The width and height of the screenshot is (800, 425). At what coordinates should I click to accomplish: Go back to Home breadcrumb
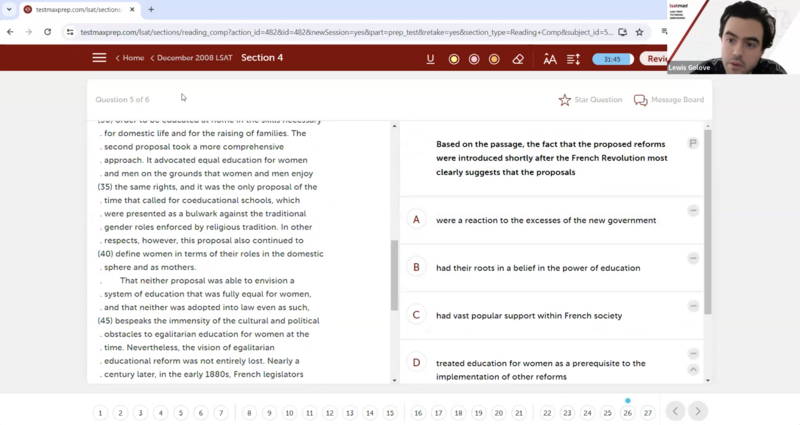129,58
